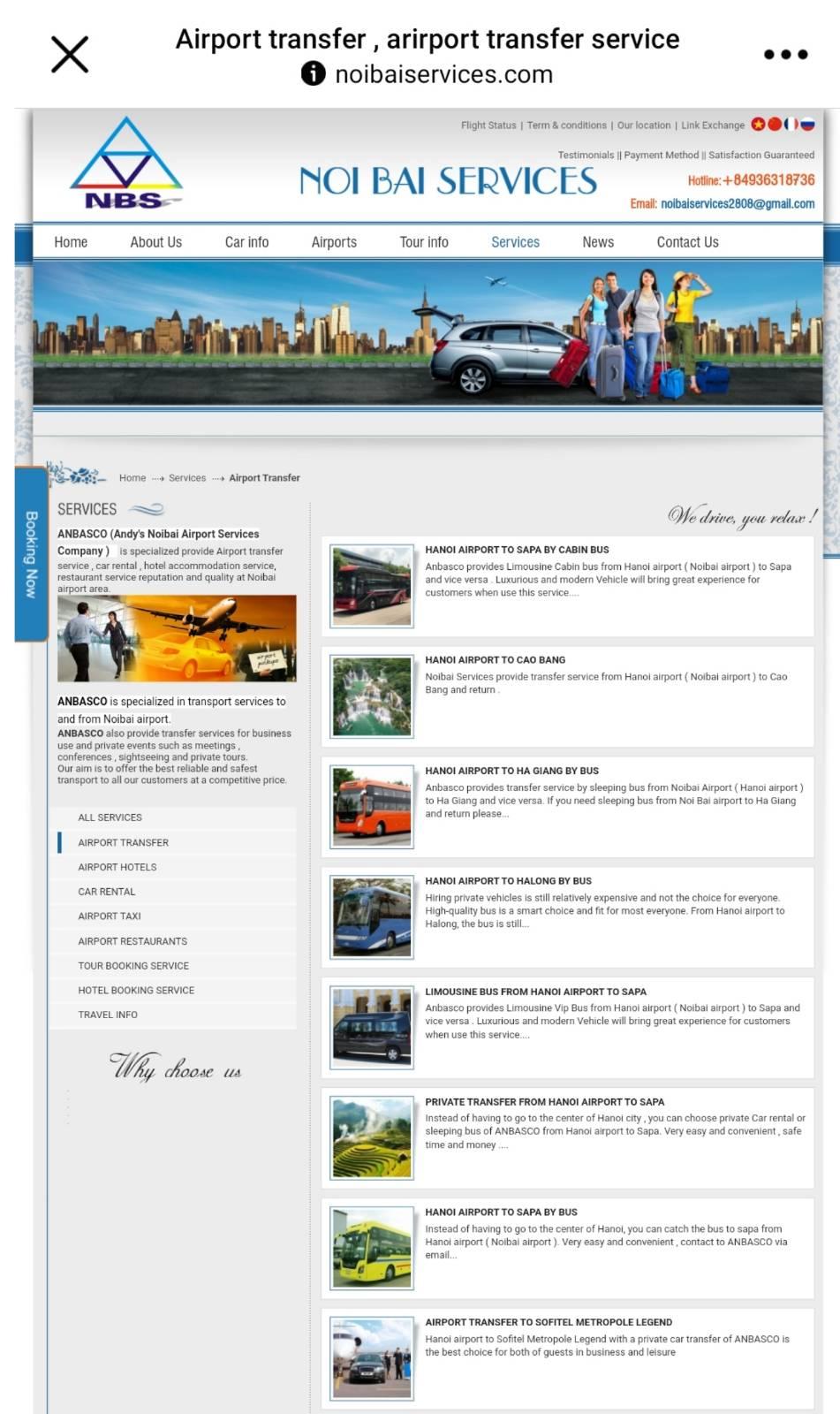Open the yellow Sapa bus thumbnail
This screenshot has width=840, height=1414.
click(372, 1249)
